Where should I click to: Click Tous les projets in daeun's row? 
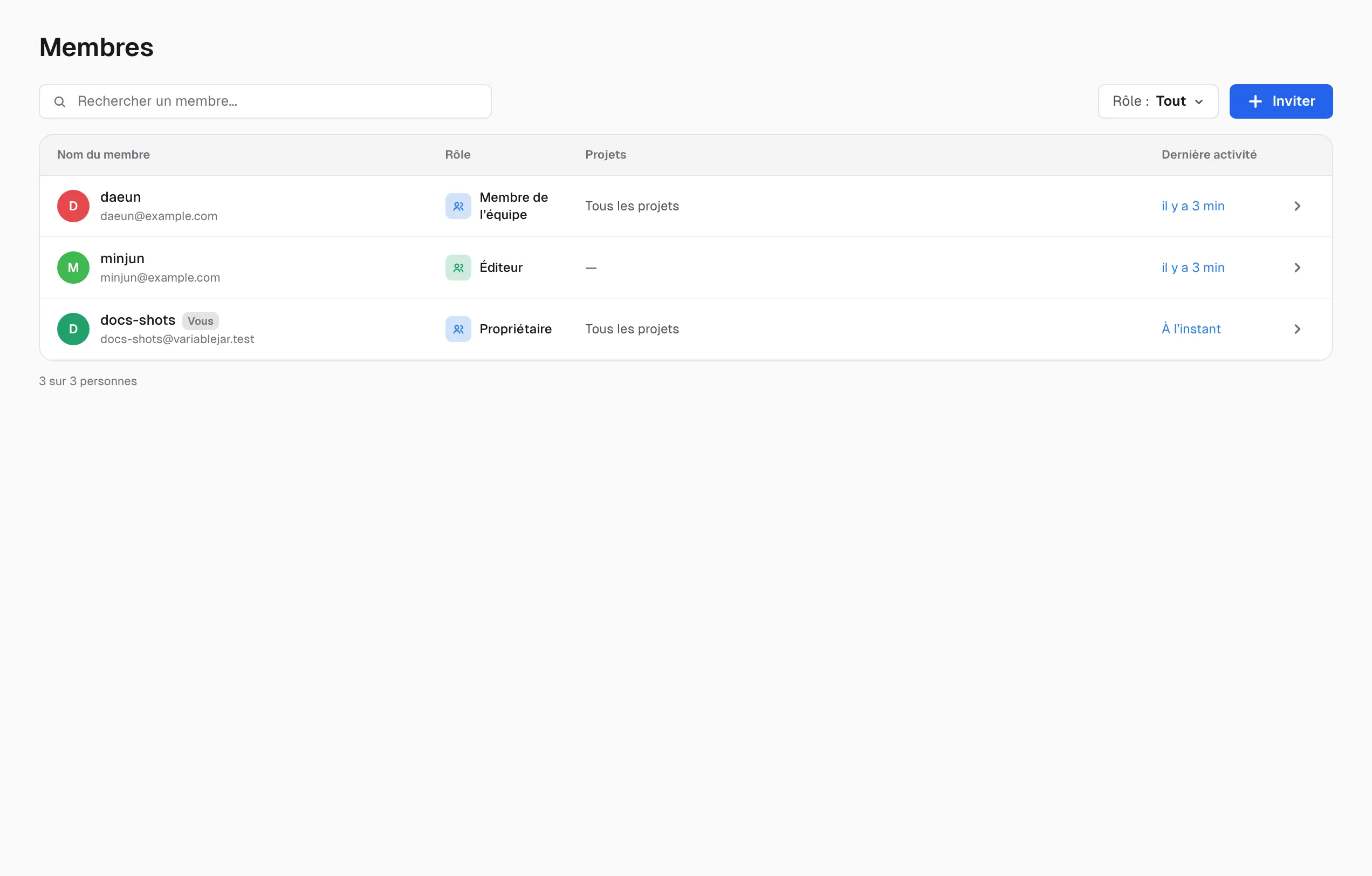(x=632, y=206)
